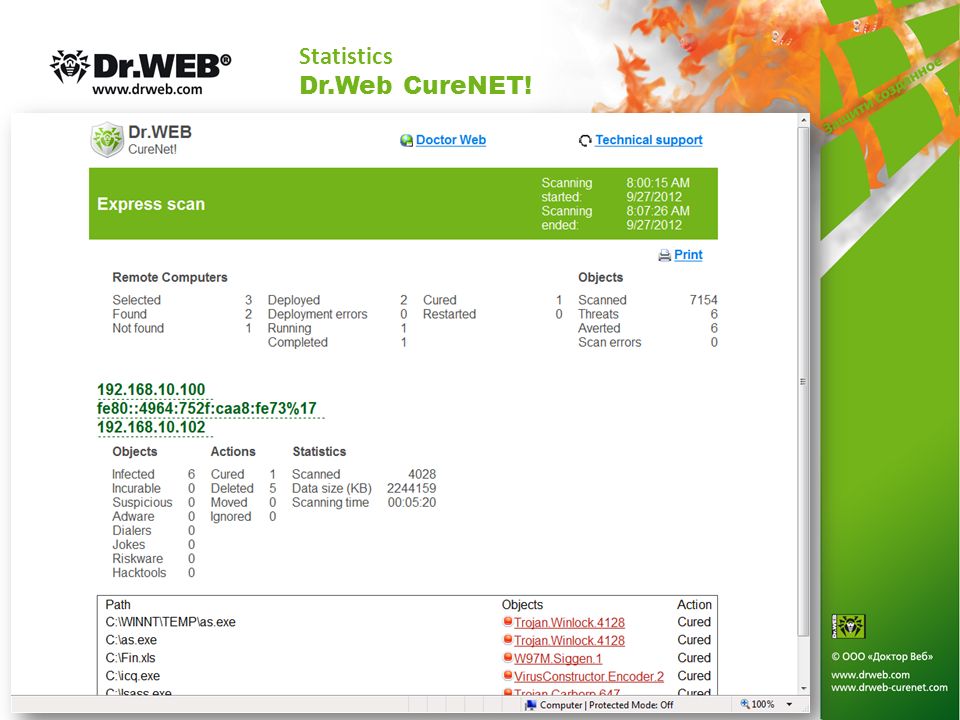Click the Dr.WEB CureNet shield logo
The height and width of the screenshot is (720, 960).
[x=107, y=140]
